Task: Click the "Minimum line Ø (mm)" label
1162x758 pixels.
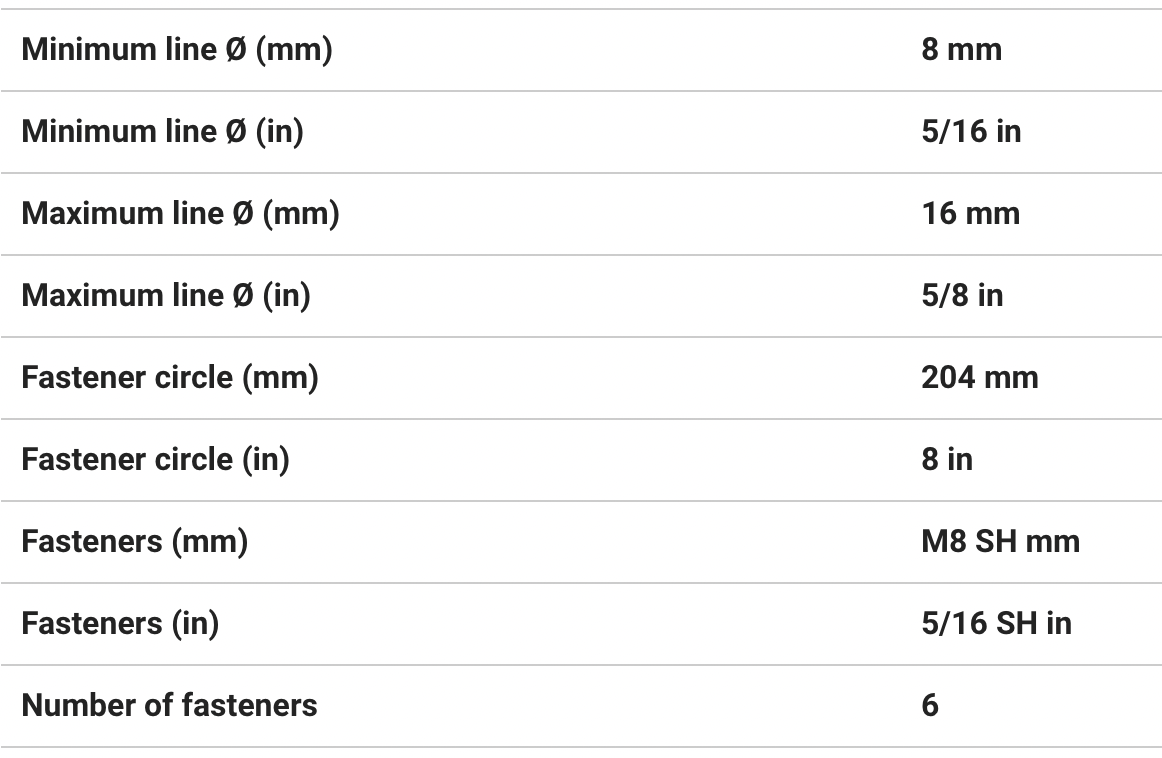Action: click(176, 50)
